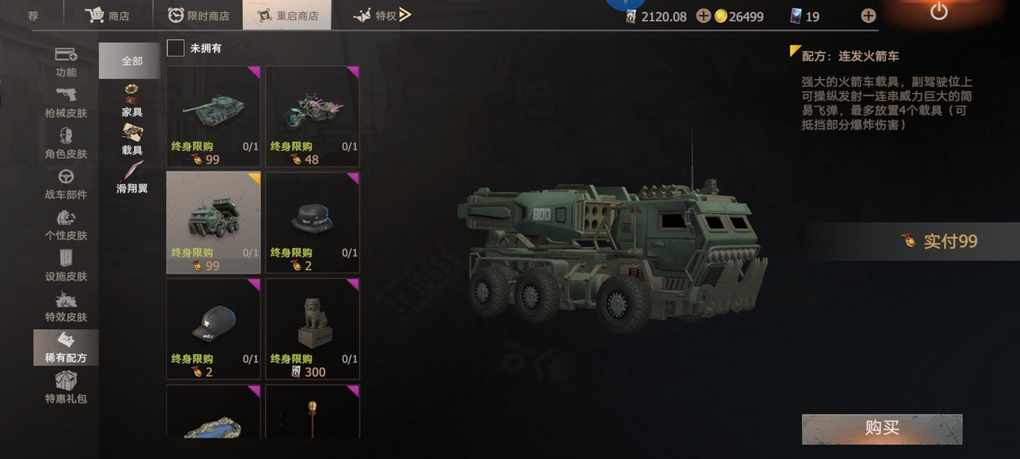Open the 枪械皮肤 gun skins category
Screen dimensions: 1020x459
66,102
